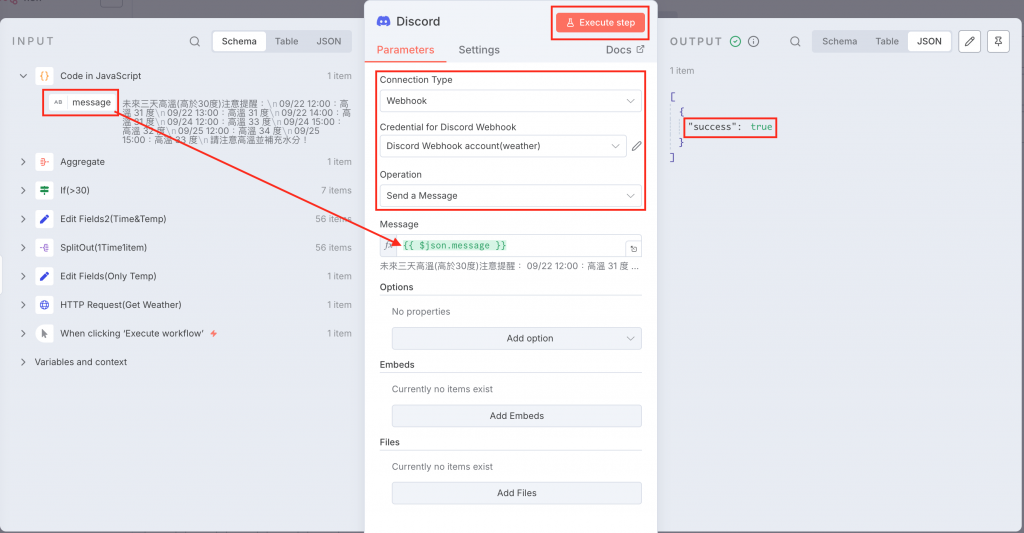The image size is (1024, 533).
Task: Open the Connection Type dropdown
Action: (510, 101)
